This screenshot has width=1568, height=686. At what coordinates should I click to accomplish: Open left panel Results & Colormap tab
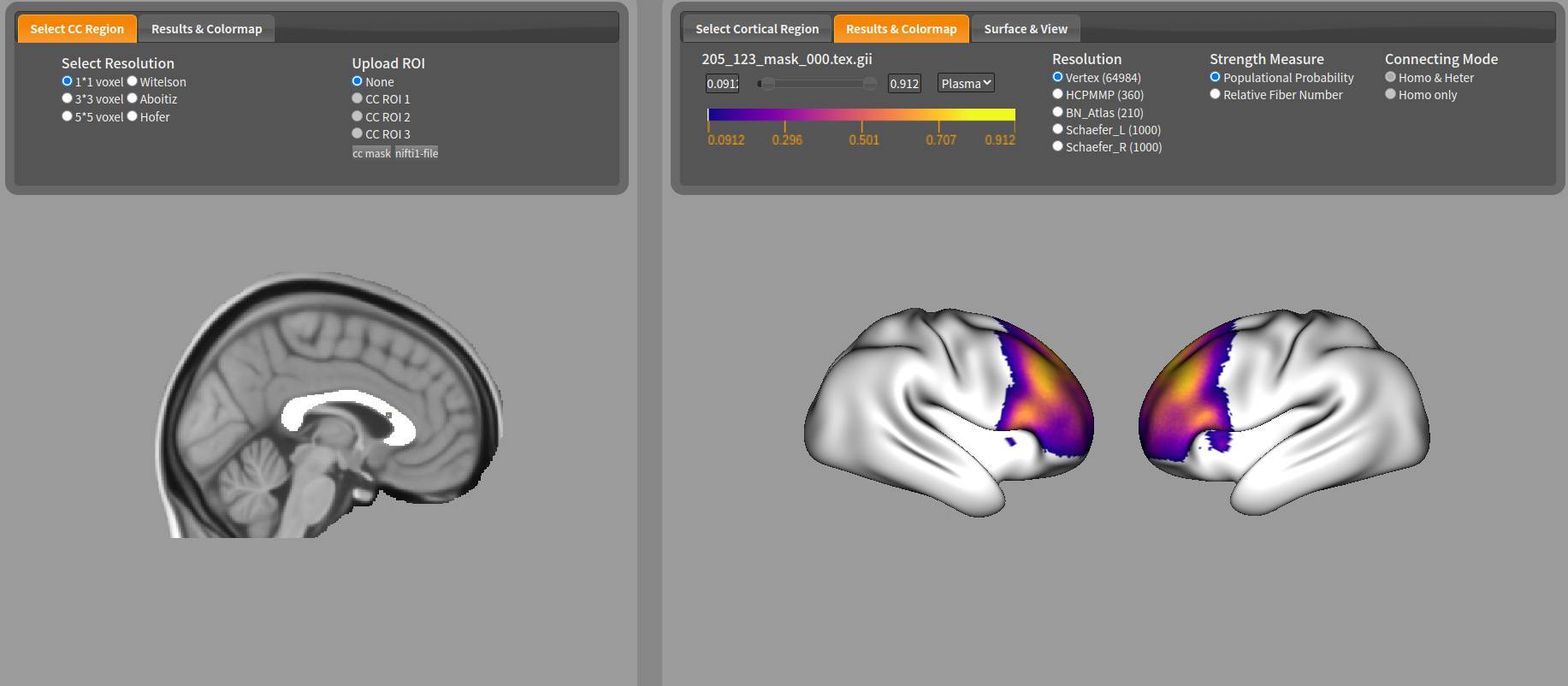(206, 29)
